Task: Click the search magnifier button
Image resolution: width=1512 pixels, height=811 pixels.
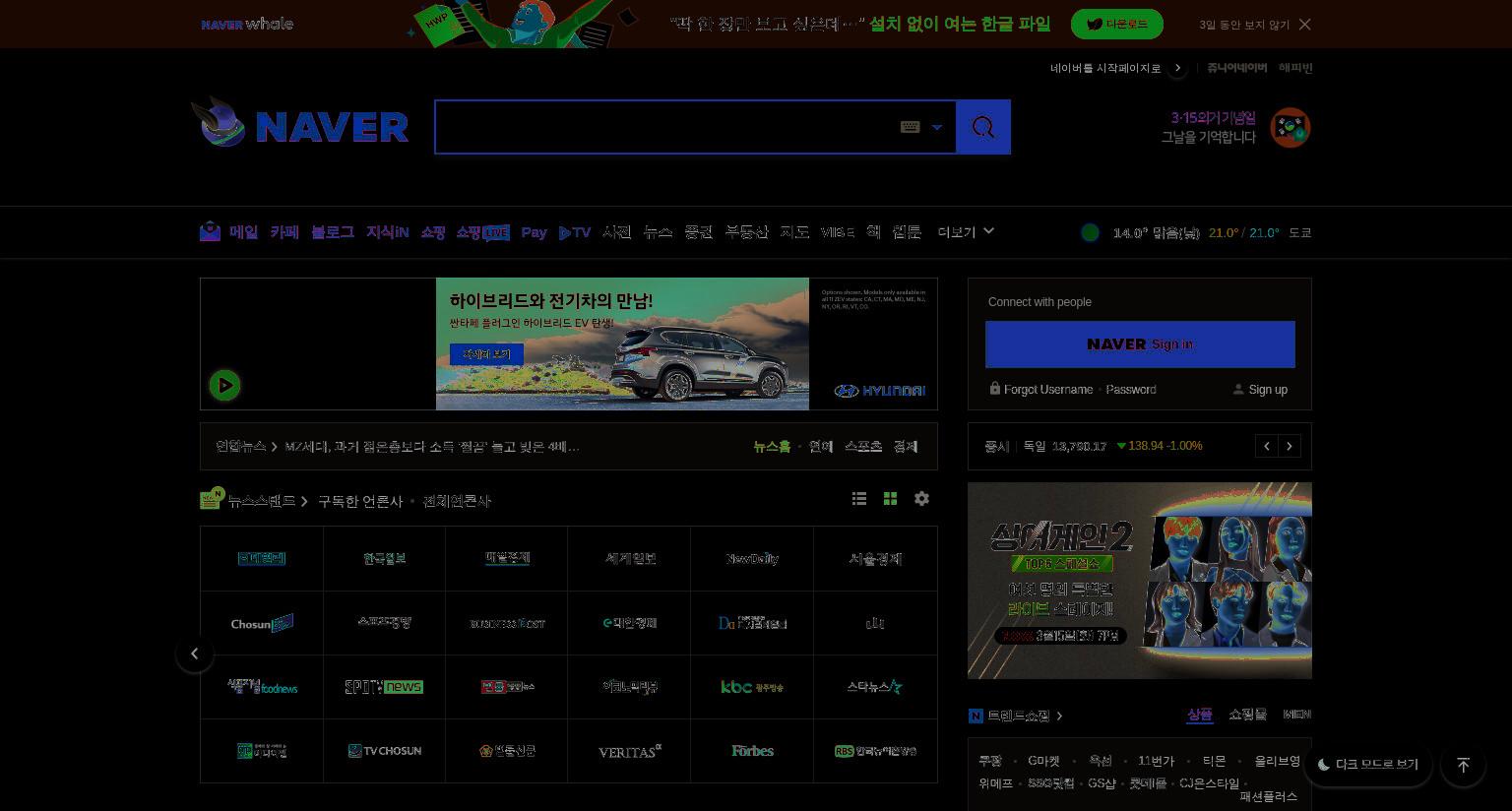Action: pos(983,127)
